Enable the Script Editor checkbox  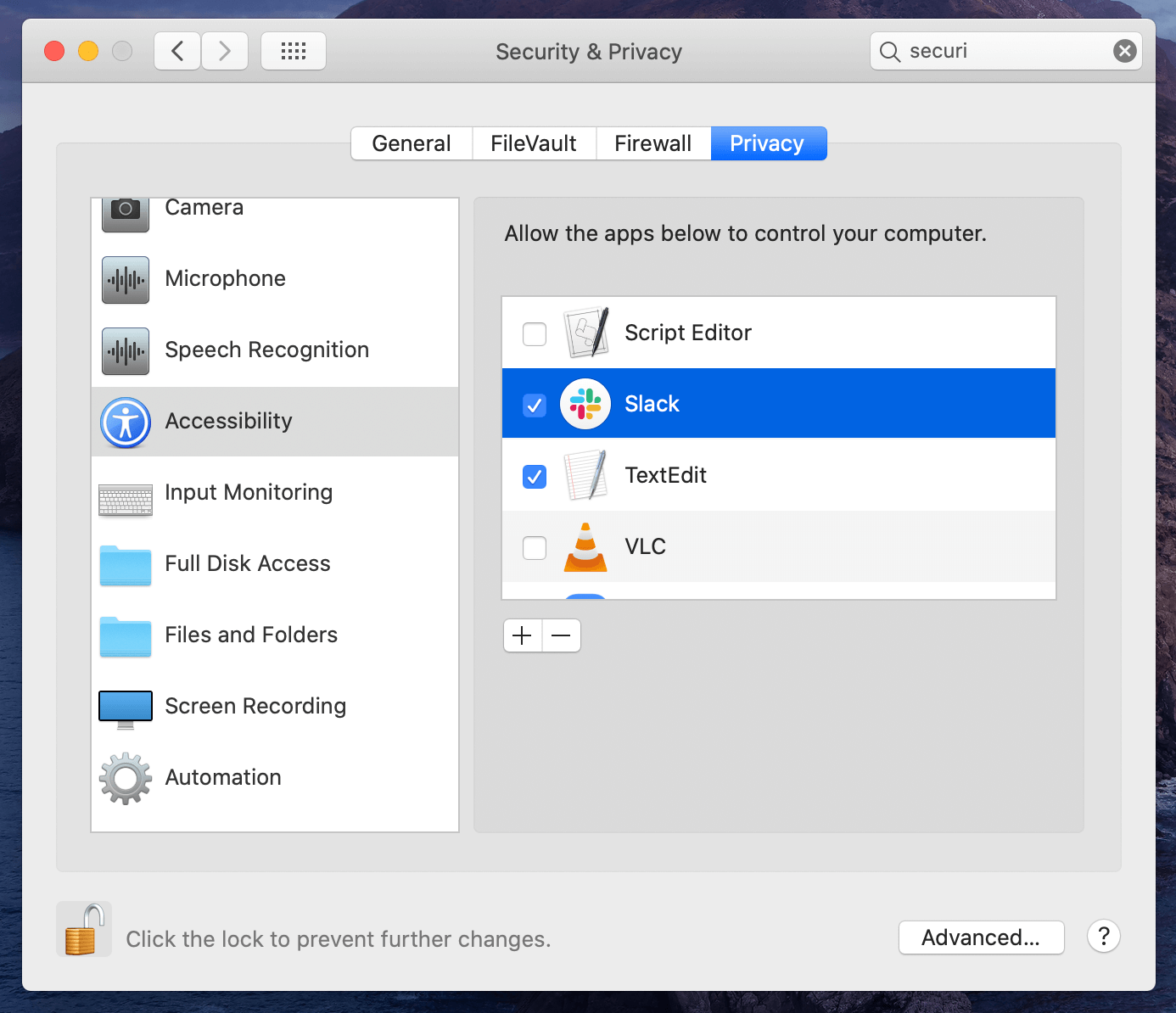click(x=535, y=334)
